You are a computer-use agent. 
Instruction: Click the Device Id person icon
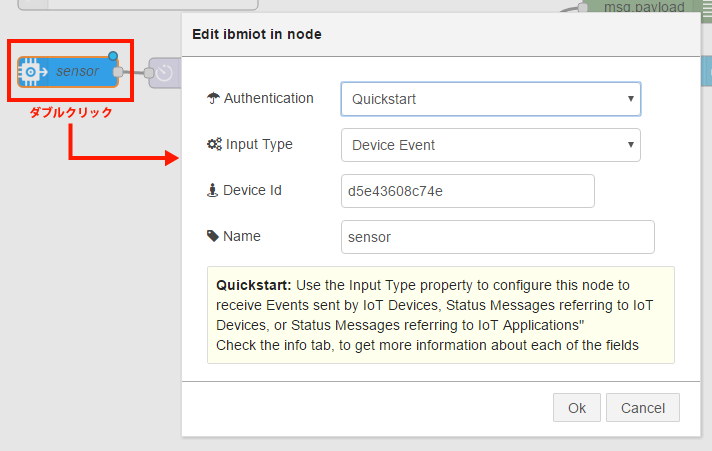tap(212, 190)
